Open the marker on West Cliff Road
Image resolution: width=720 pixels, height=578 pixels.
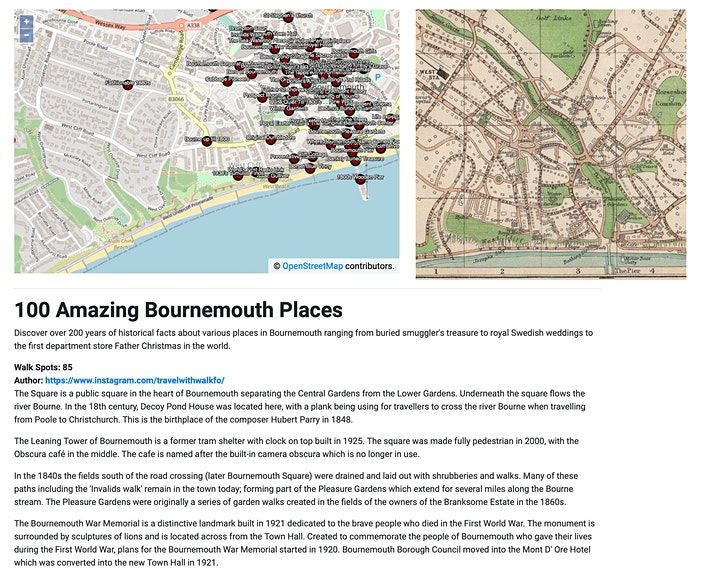[x=207, y=141]
